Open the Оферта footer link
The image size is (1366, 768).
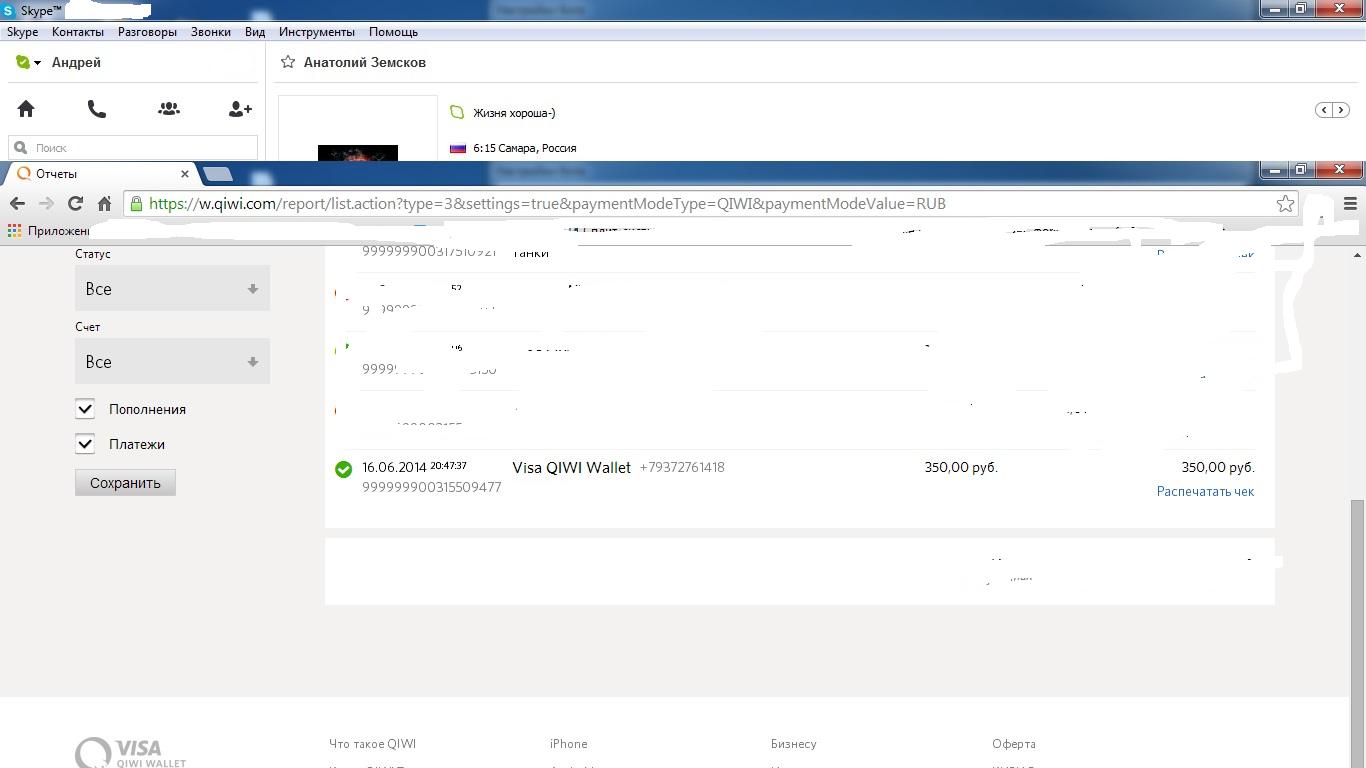tap(1014, 743)
